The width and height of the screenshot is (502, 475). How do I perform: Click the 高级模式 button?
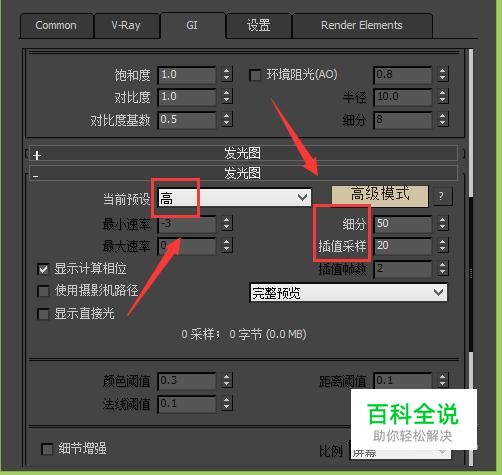click(380, 196)
